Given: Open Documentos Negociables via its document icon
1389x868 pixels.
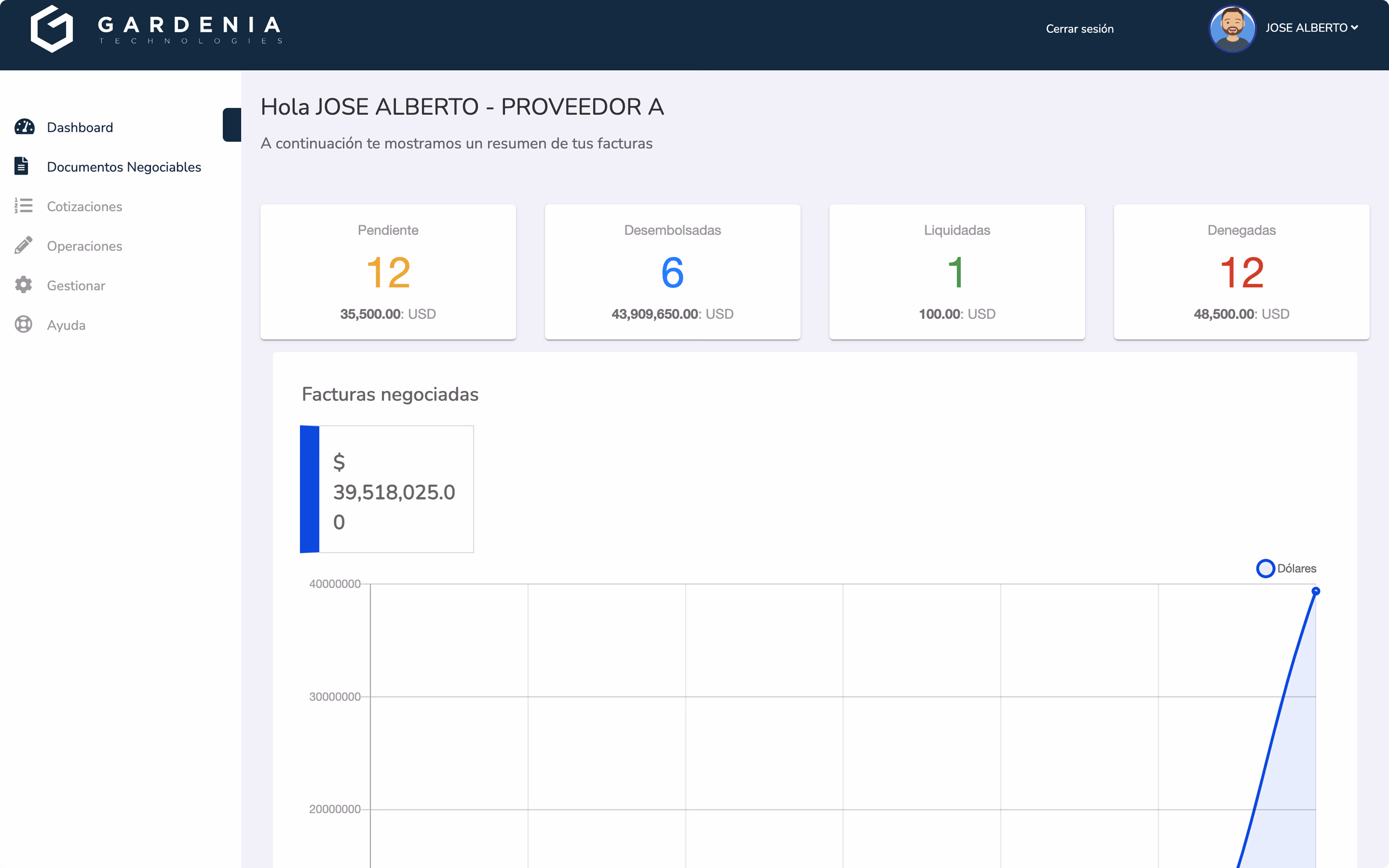Looking at the screenshot, I should point(22,166).
